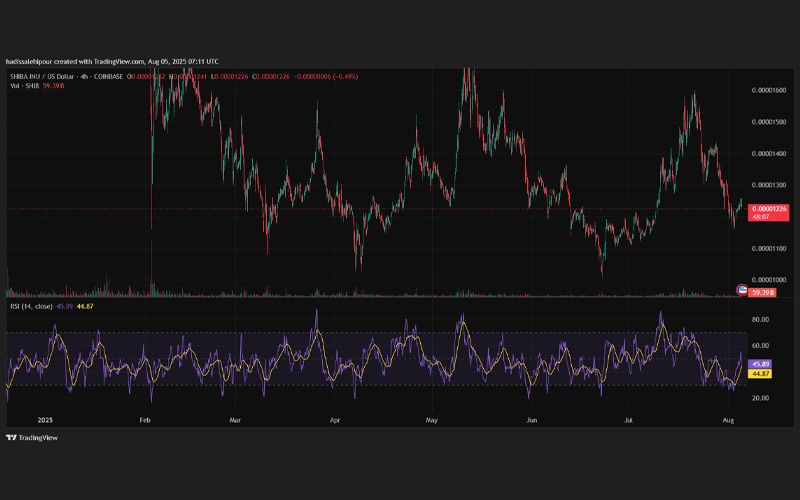The height and width of the screenshot is (500, 800).
Task: Select the 4h interval in chart legend
Action: (84, 77)
